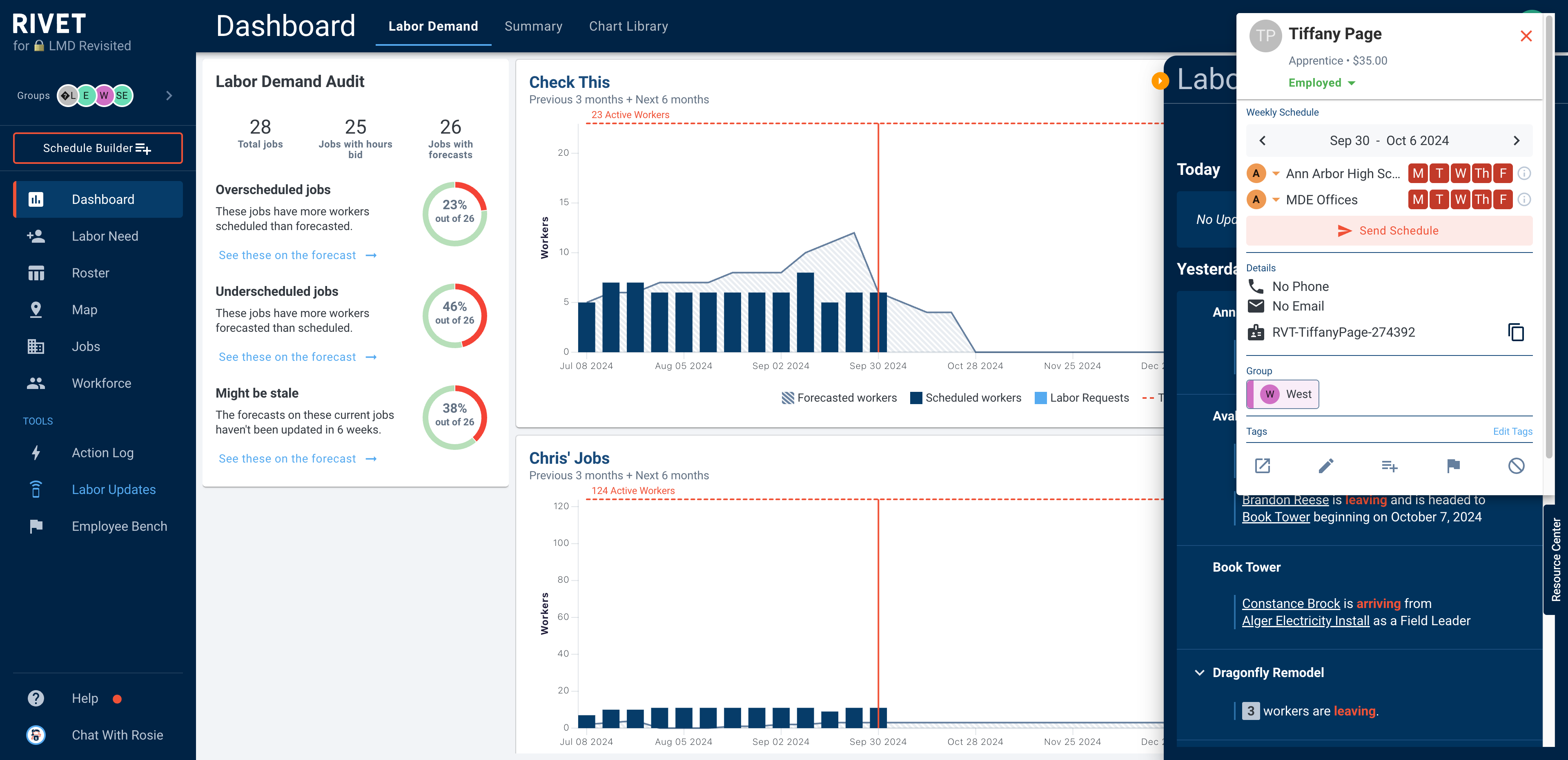Click info icon for MDE Offices row
The width and height of the screenshot is (1568, 760).
[x=1524, y=200]
